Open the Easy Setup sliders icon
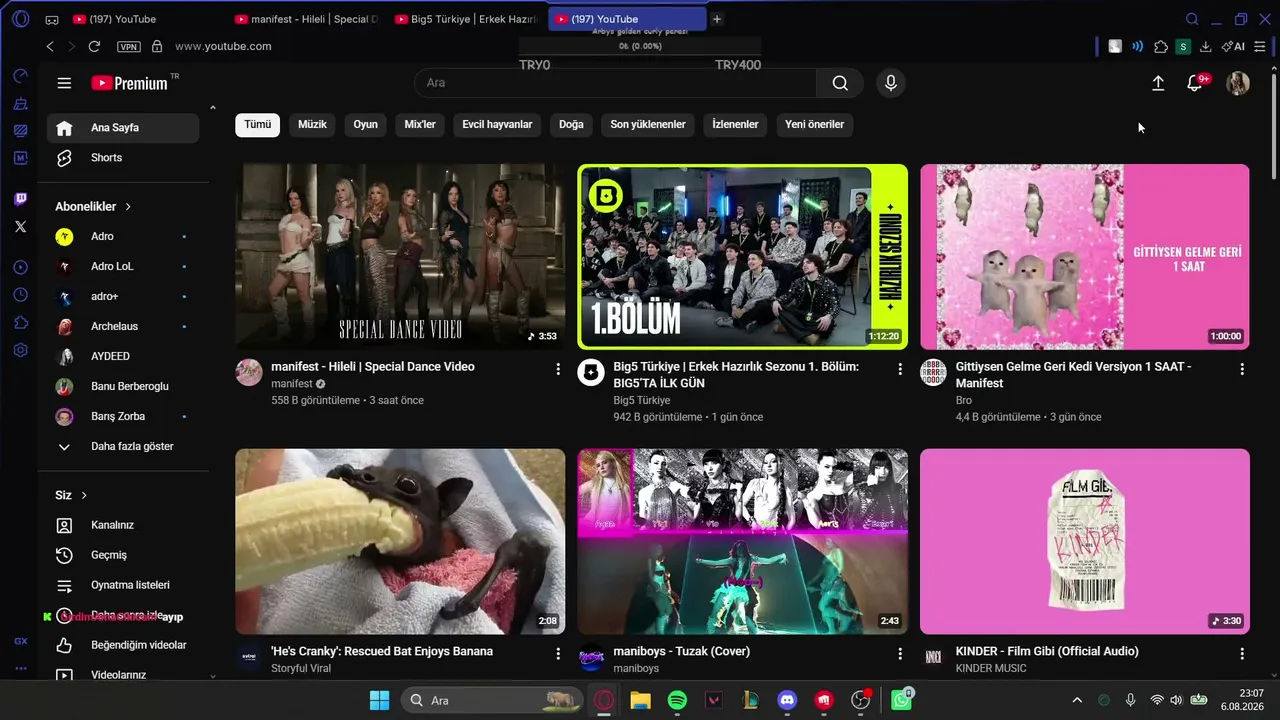This screenshot has width=1280, height=720. [x=1260, y=46]
